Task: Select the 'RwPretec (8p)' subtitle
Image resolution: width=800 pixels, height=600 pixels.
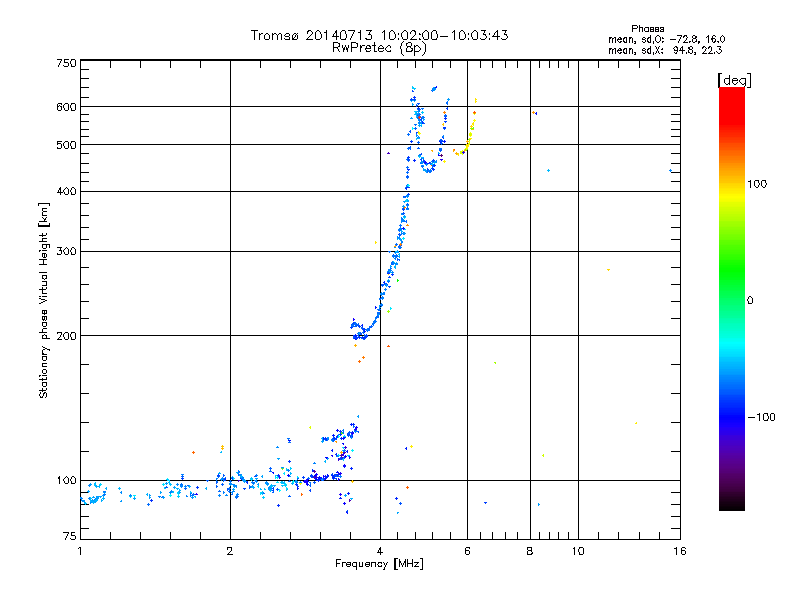Action: 379,48
